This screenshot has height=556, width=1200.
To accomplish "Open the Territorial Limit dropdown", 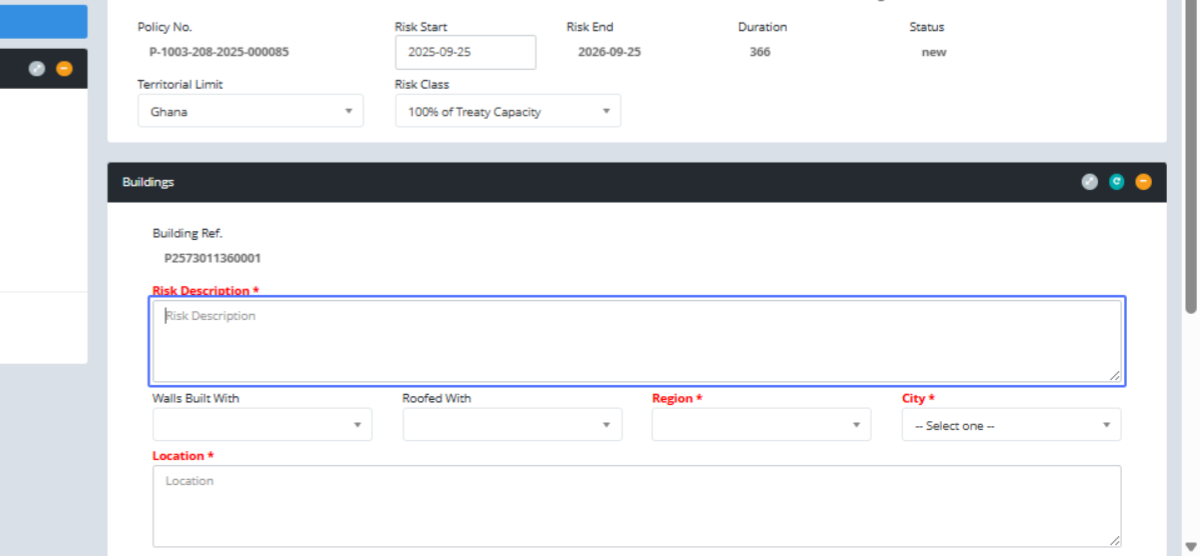I will 250,111.
